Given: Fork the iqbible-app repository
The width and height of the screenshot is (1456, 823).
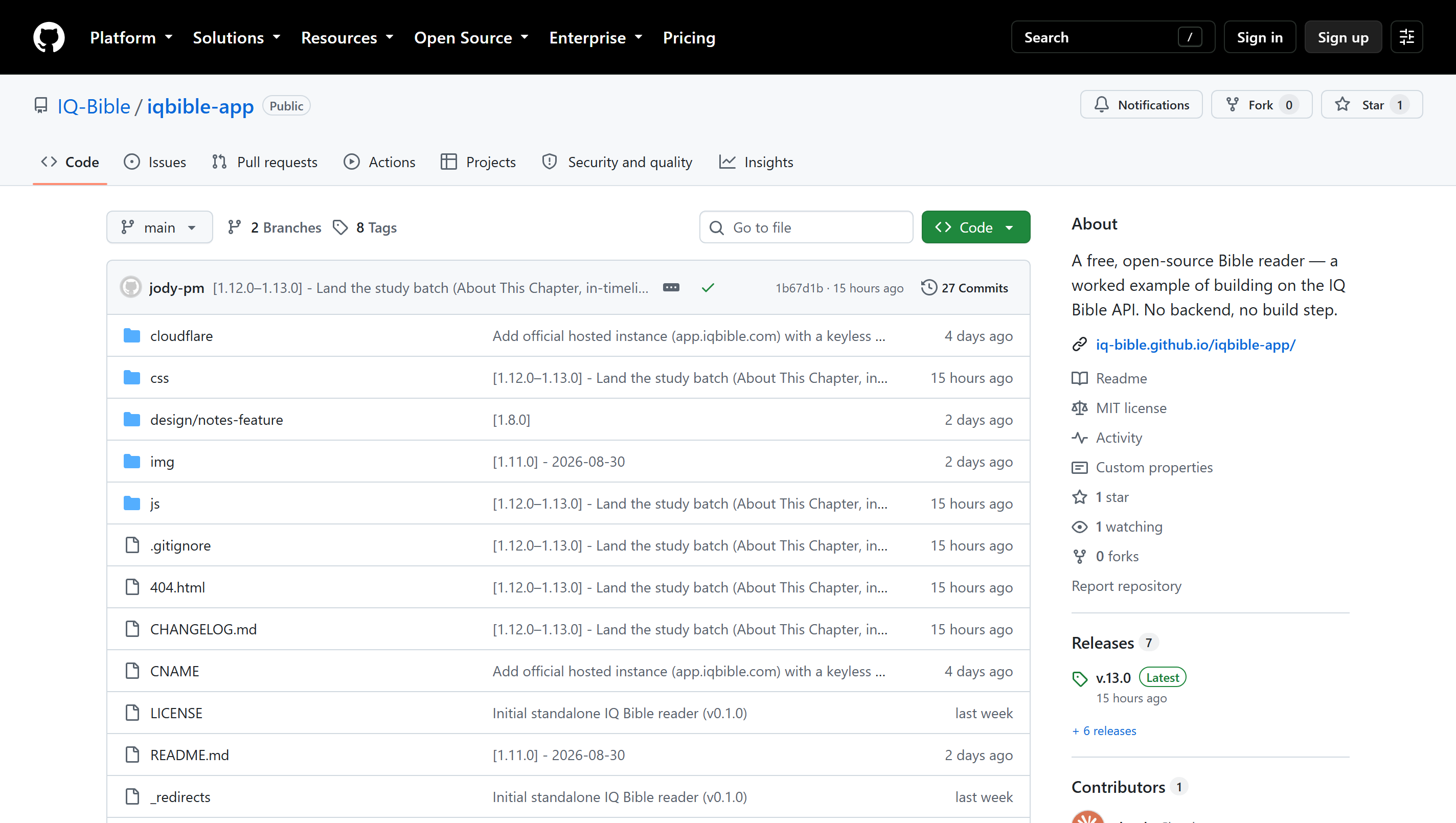Looking at the screenshot, I should [1261, 105].
